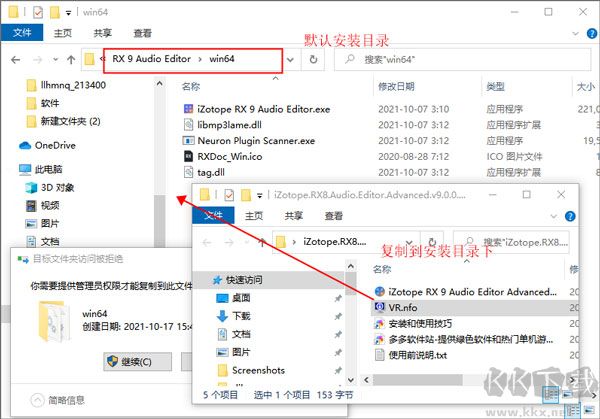Open 图片 under 此电脑 in win64 sidebar
Image resolution: width=600 pixels, height=419 pixels.
(42, 223)
